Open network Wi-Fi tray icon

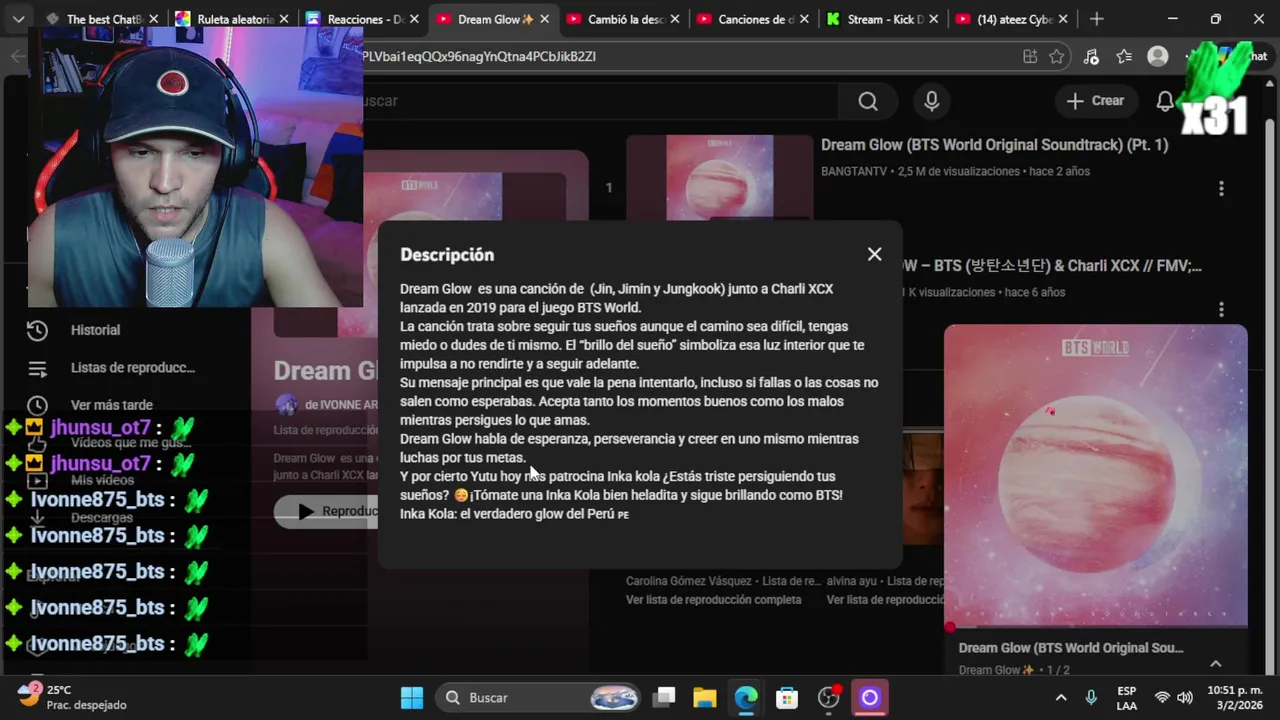click(1162, 697)
